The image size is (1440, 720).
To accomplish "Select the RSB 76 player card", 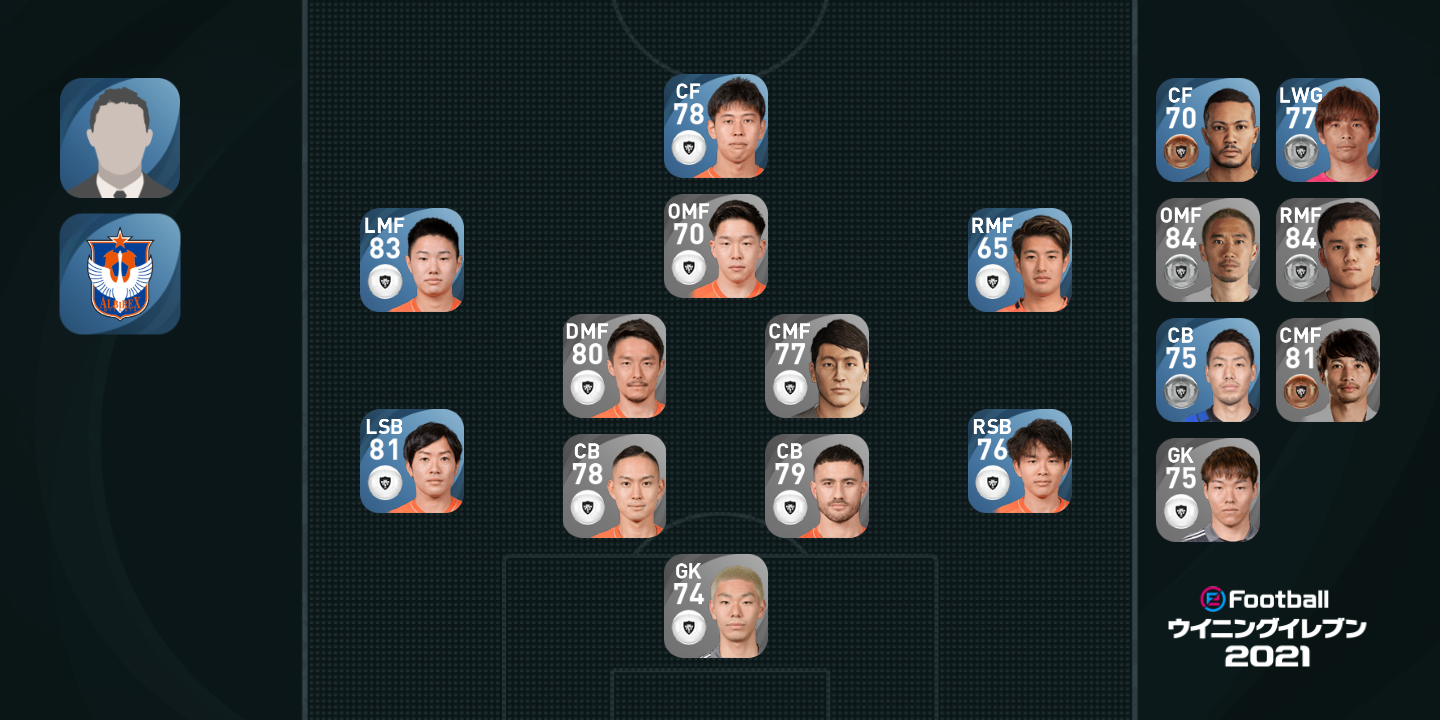I will point(1020,461).
